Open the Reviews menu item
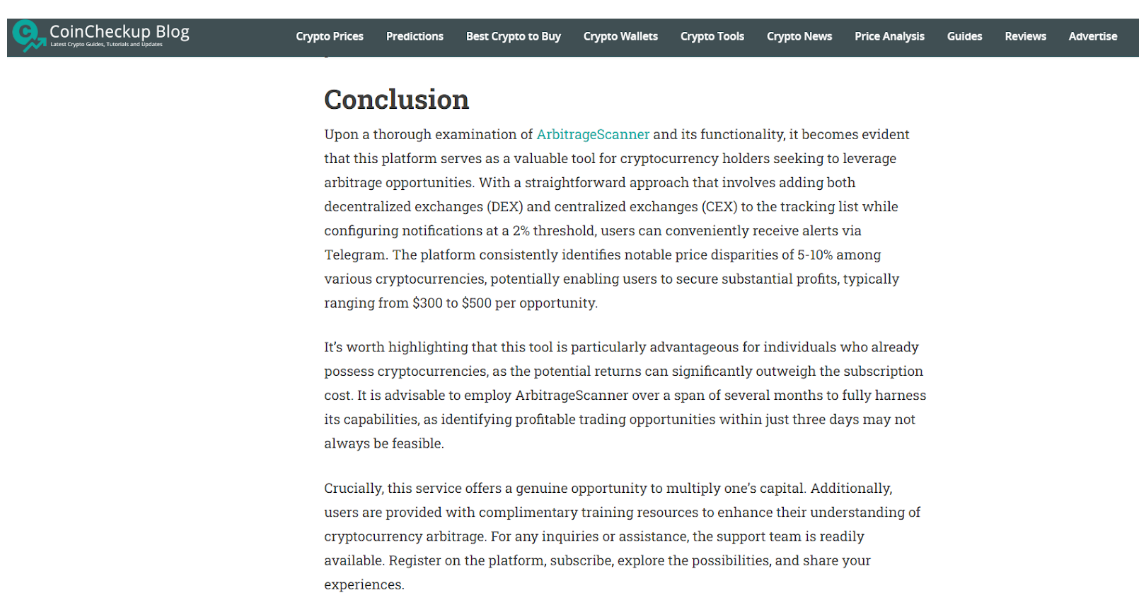The image size is (1145, 611). pyautogui.click(x=1025, y=37)
